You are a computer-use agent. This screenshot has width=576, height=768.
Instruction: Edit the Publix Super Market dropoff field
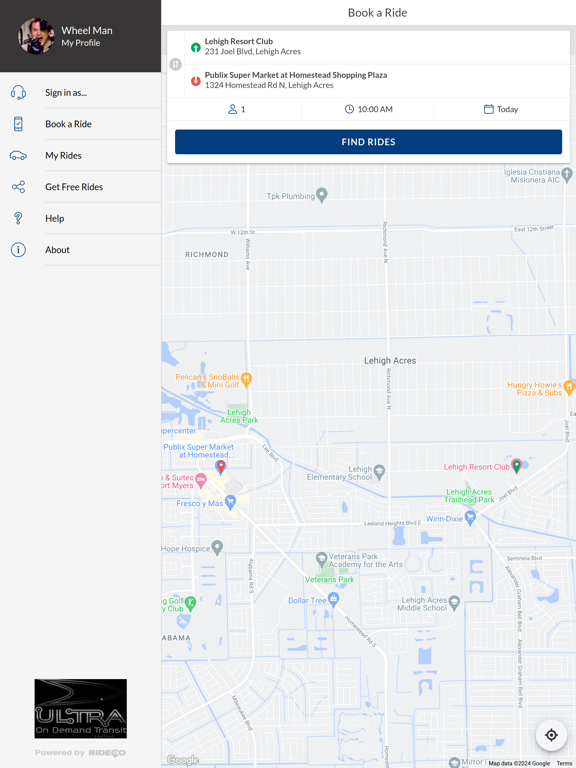click(377, 80)
